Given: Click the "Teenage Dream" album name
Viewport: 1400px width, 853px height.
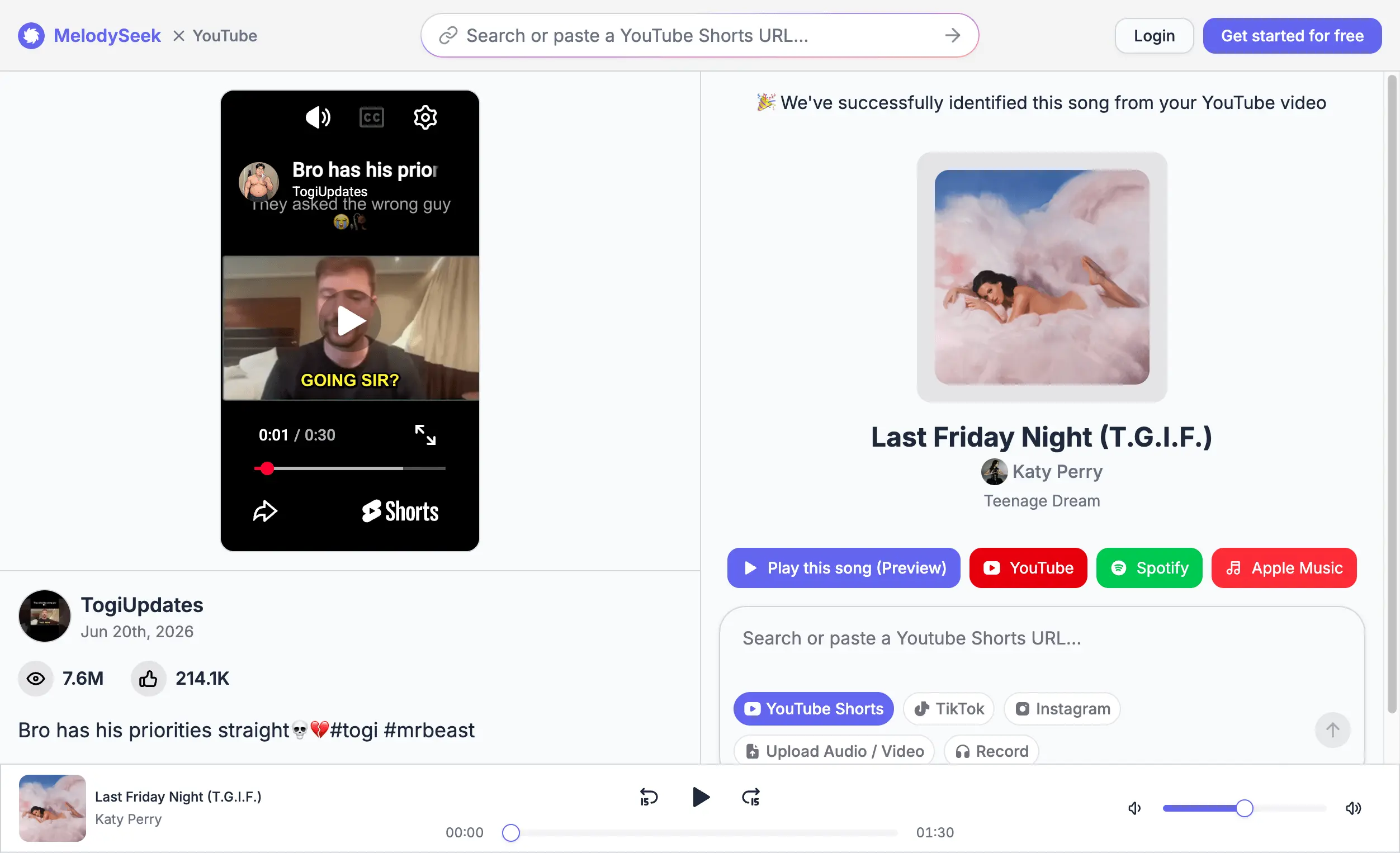Looking at the screenshot, I should (x=1042, y=501).
